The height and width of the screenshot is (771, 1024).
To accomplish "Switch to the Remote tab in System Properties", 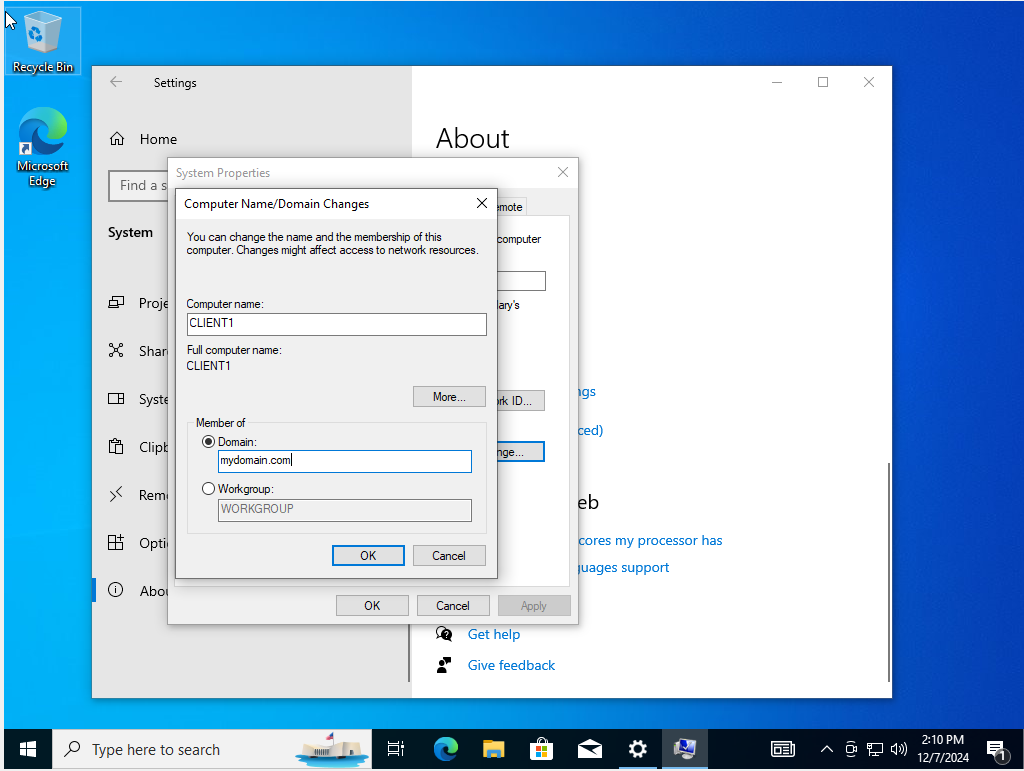I will (510, 207).
